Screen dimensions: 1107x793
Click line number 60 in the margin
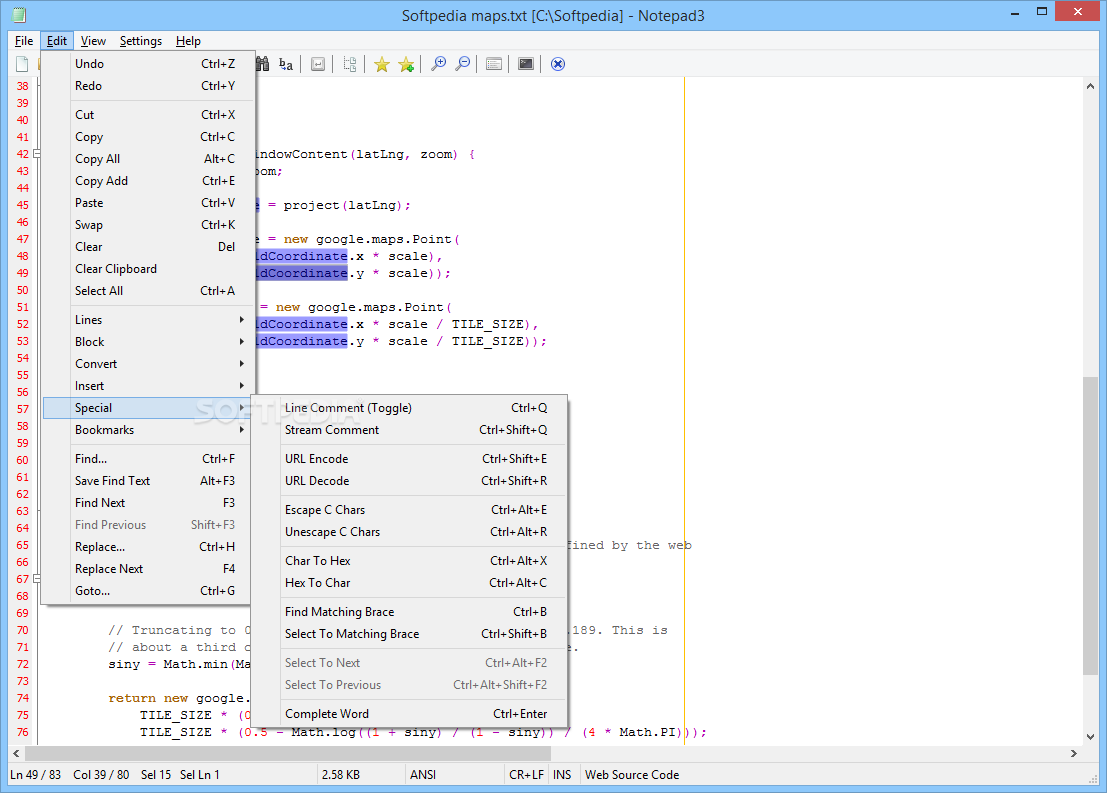tap(23, 460)
